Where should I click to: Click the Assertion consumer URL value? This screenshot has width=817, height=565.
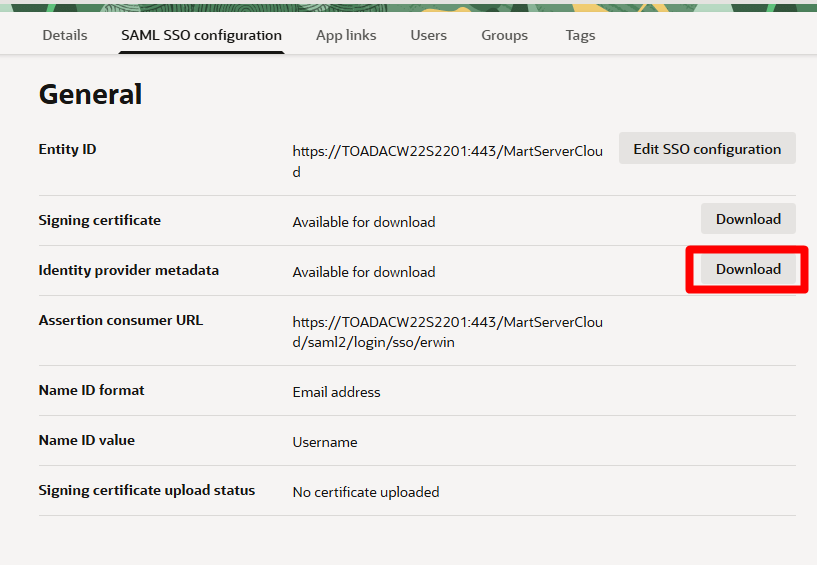(x=447, y=332)
